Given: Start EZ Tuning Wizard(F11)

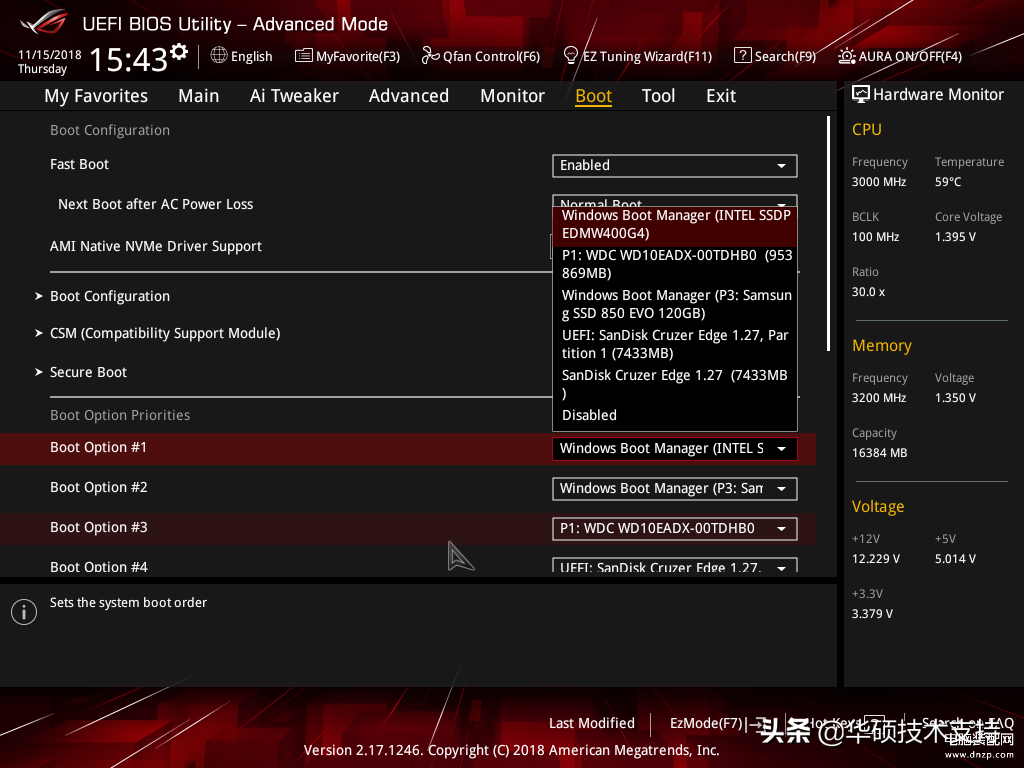Looking at the screenshot, I should [637, 56].
